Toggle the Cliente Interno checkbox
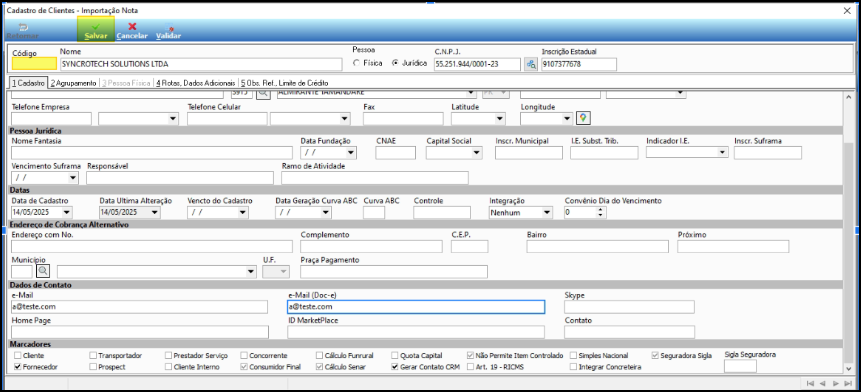This screenshot has width=861, height=392. (169, 367)
